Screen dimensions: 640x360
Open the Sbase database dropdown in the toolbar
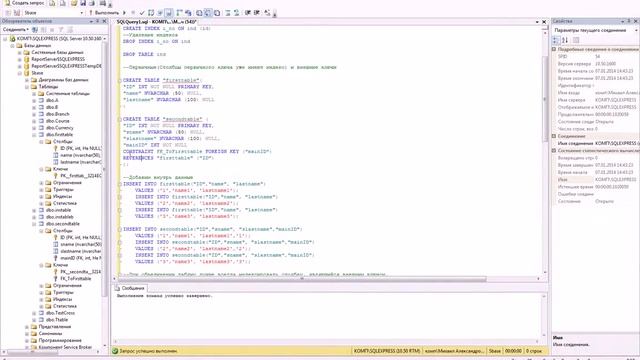pos(81,13)
